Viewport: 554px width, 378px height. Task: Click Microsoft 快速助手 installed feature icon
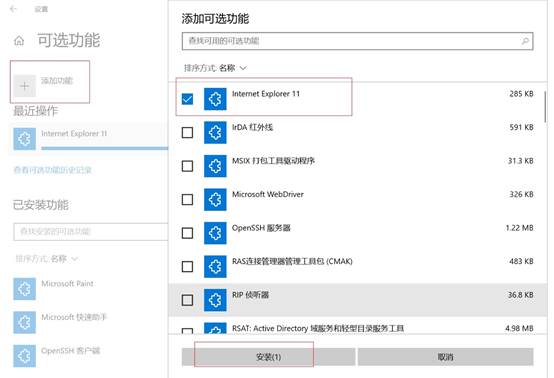click(x=24, y=322)
